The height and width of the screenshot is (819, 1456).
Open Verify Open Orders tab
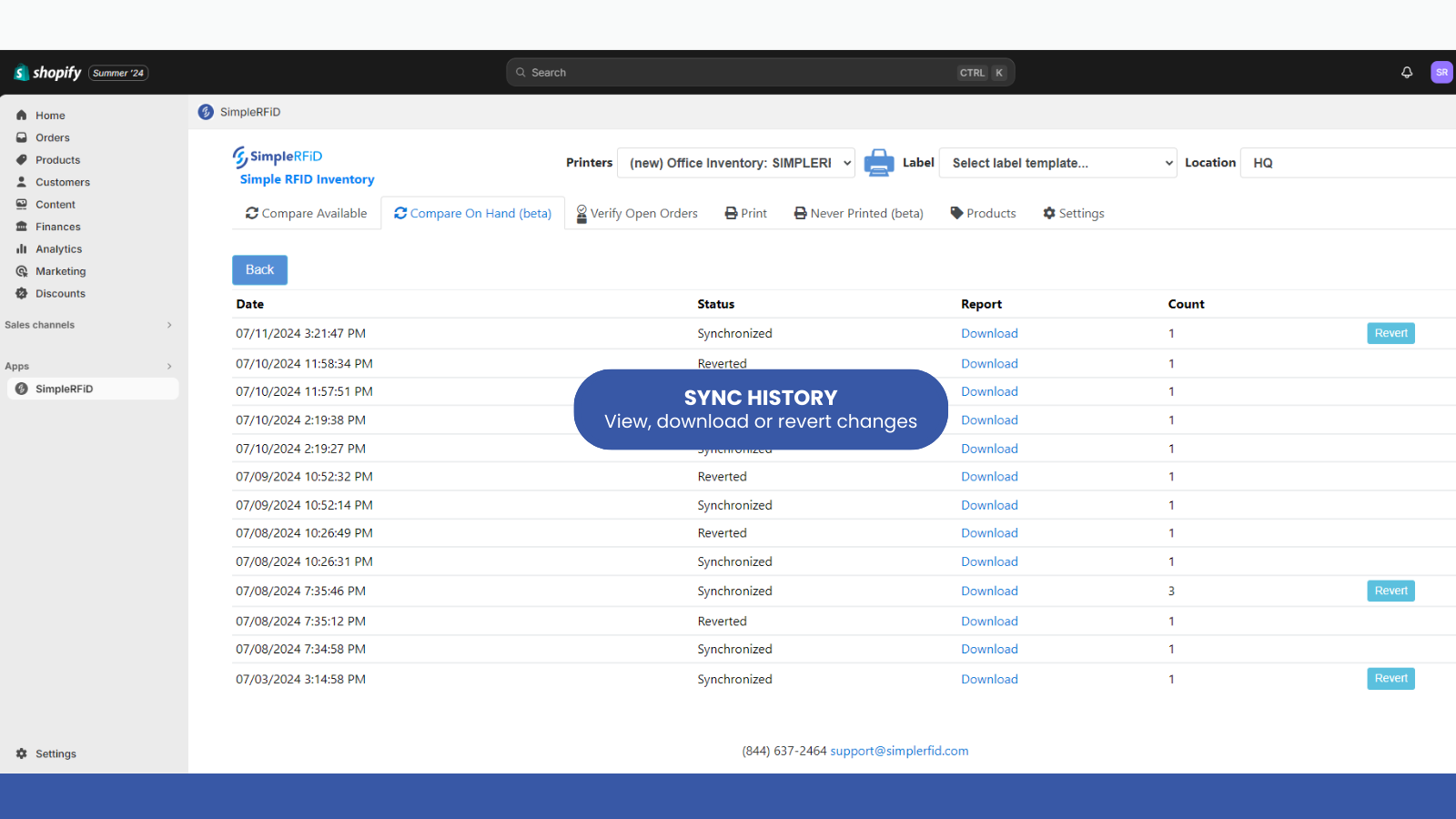(x=637, y=213)
